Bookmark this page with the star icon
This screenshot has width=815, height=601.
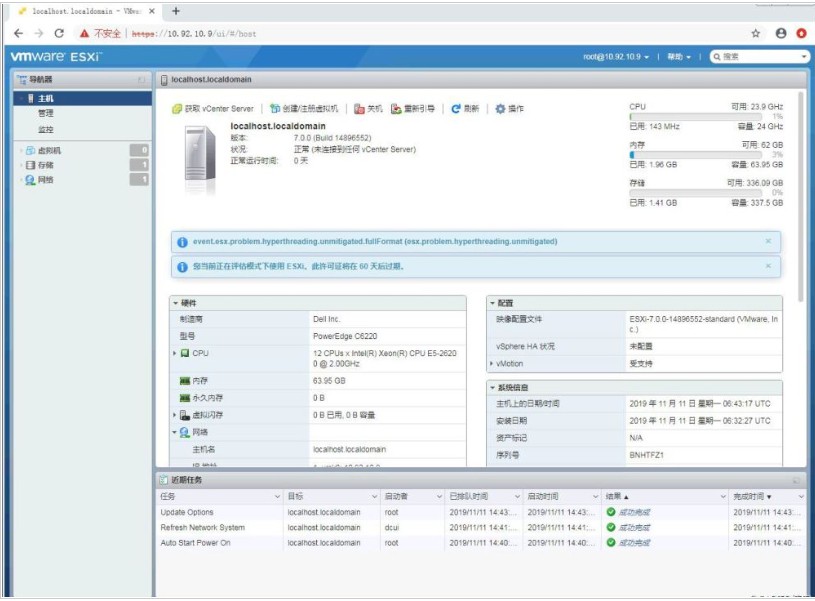coord(755,33)
